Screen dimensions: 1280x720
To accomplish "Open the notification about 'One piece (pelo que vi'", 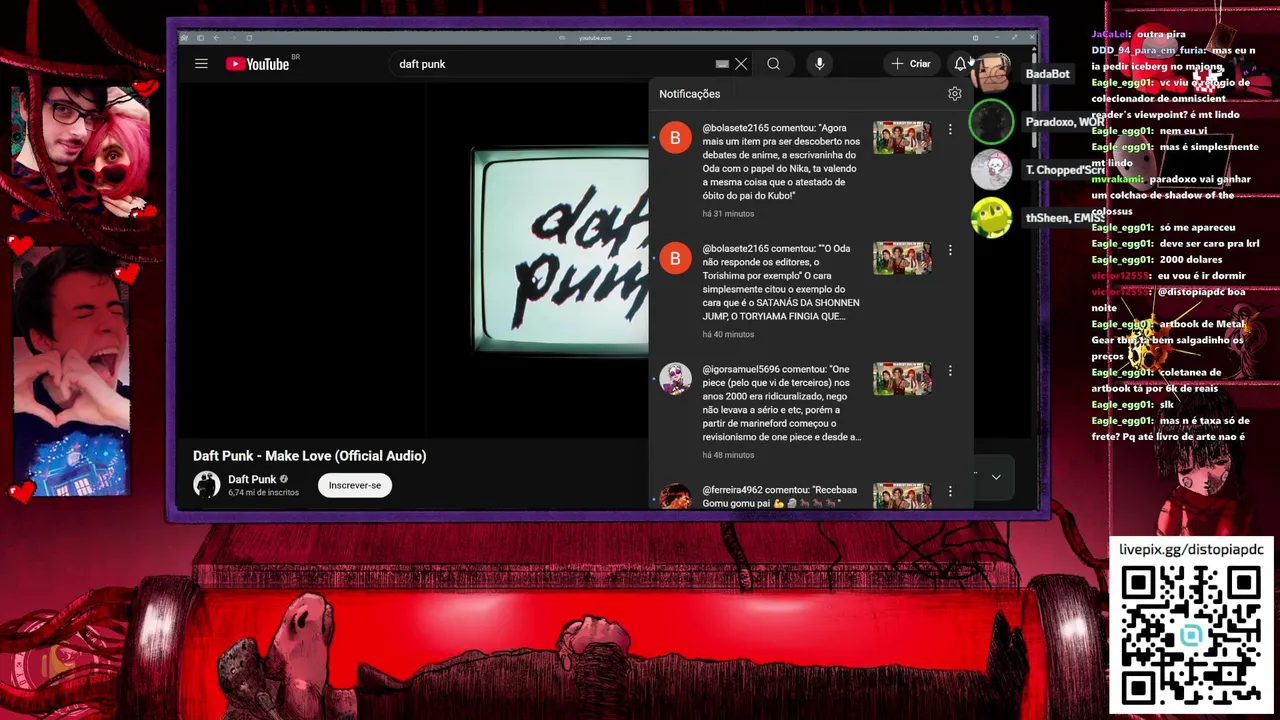I will (x=811, y=411).
